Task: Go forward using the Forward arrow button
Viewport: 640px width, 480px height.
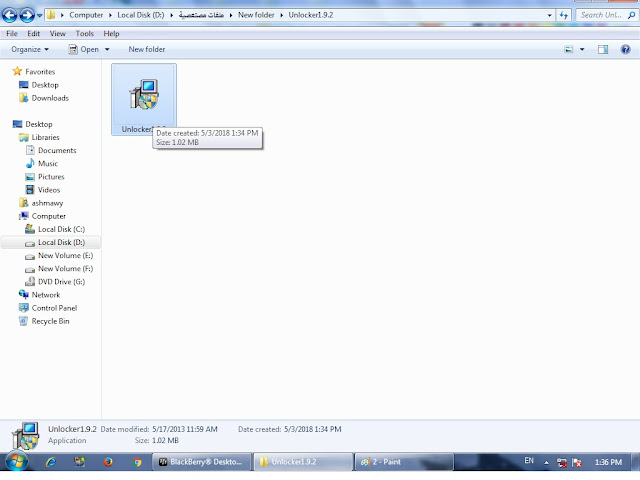Action: [x=27, y=16]
